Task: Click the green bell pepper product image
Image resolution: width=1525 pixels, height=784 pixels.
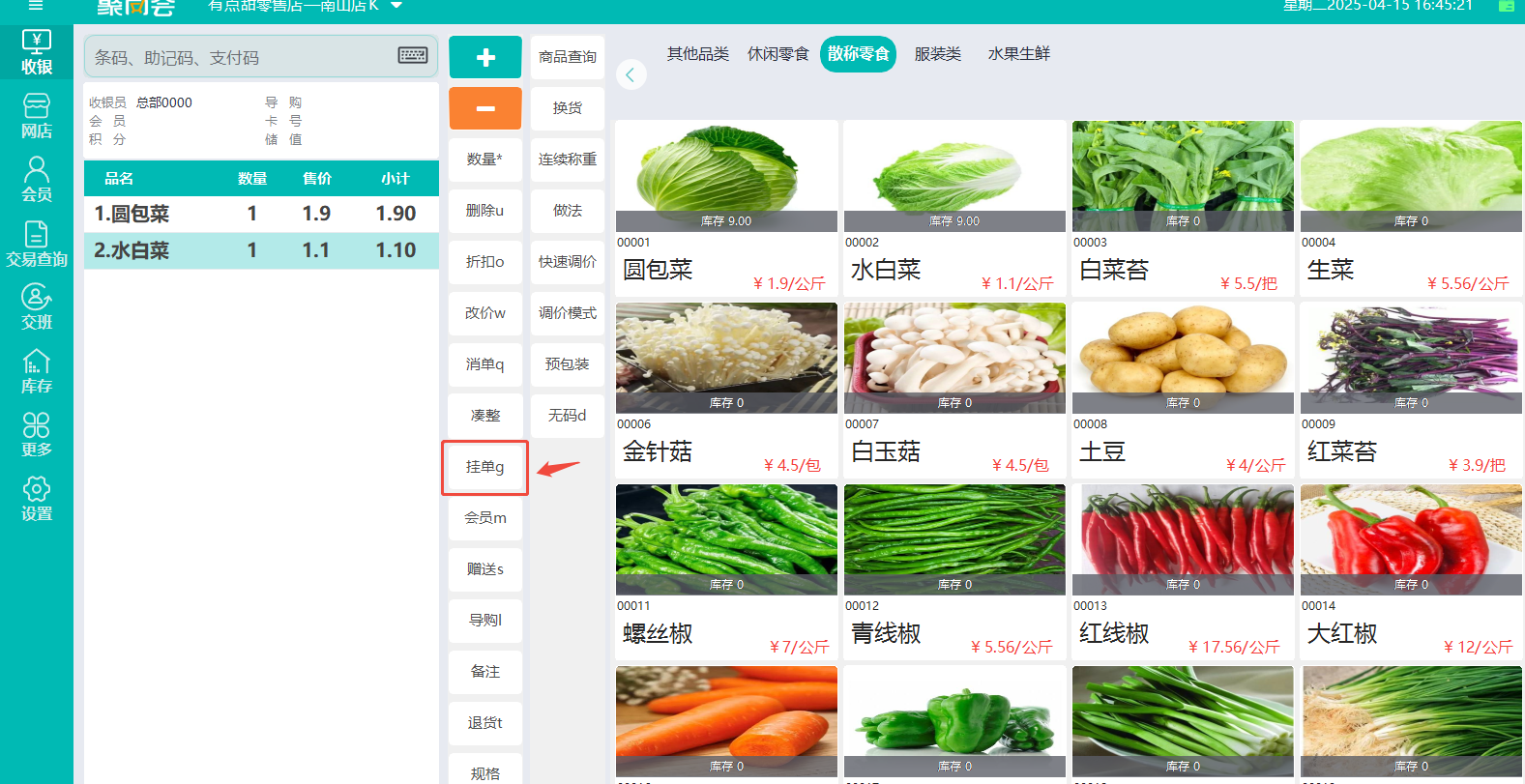Action: pyautogui.click(x=954, y=721)
